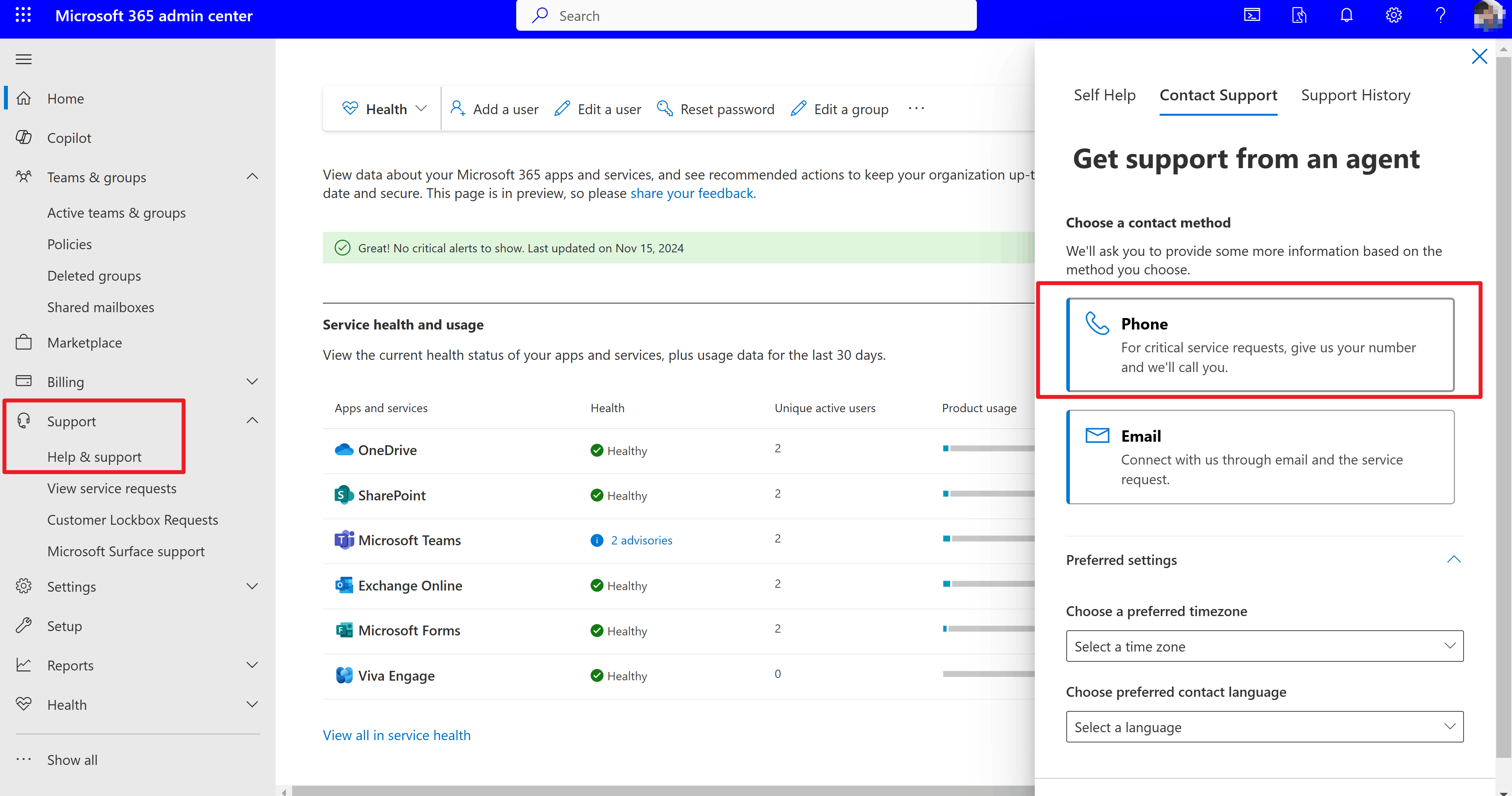Switch to the Self Help tab

(1104, 95)
